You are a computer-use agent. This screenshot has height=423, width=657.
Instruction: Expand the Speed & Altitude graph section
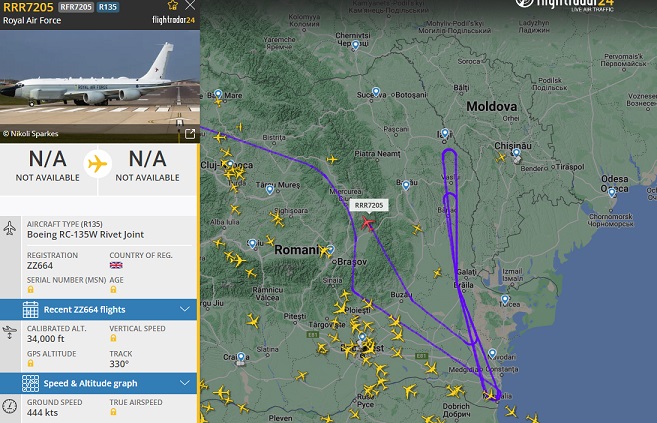pyautogui.click(x=98, y=383)
